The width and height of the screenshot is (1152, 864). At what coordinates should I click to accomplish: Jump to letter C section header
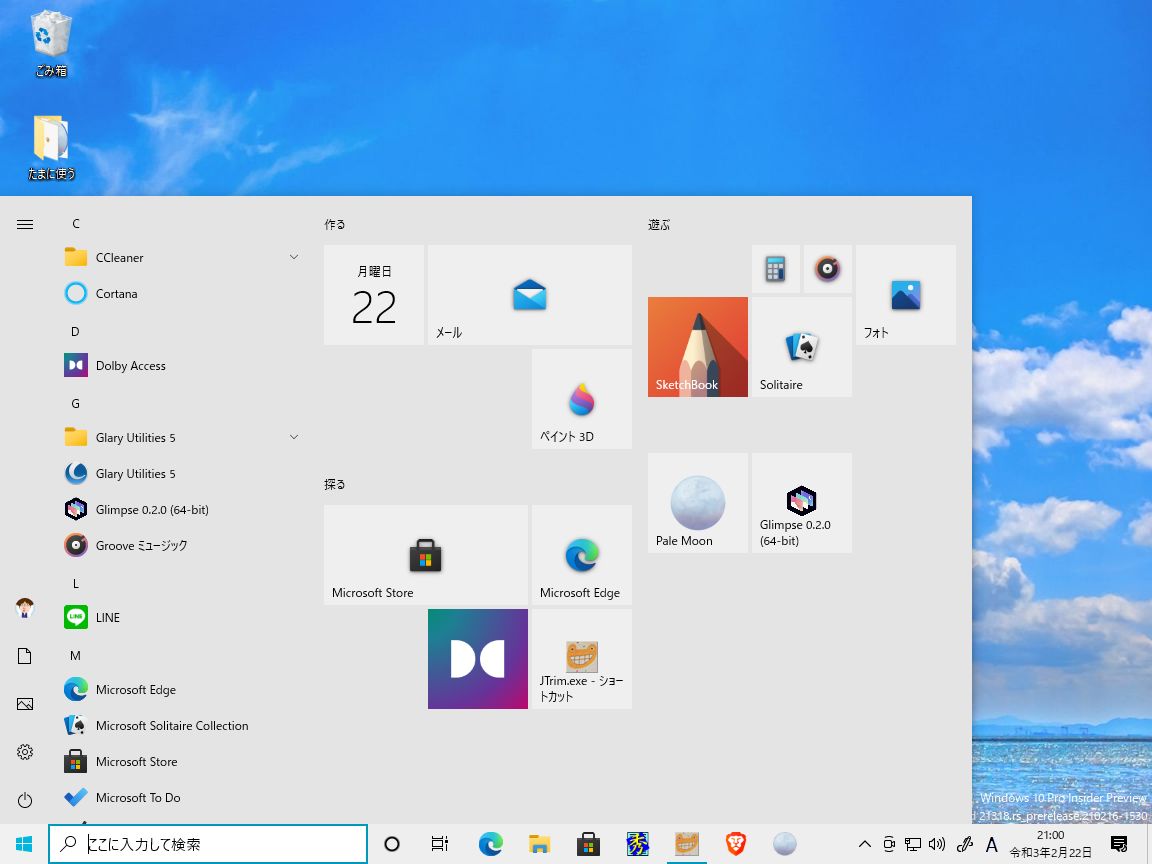click(76, 223)
